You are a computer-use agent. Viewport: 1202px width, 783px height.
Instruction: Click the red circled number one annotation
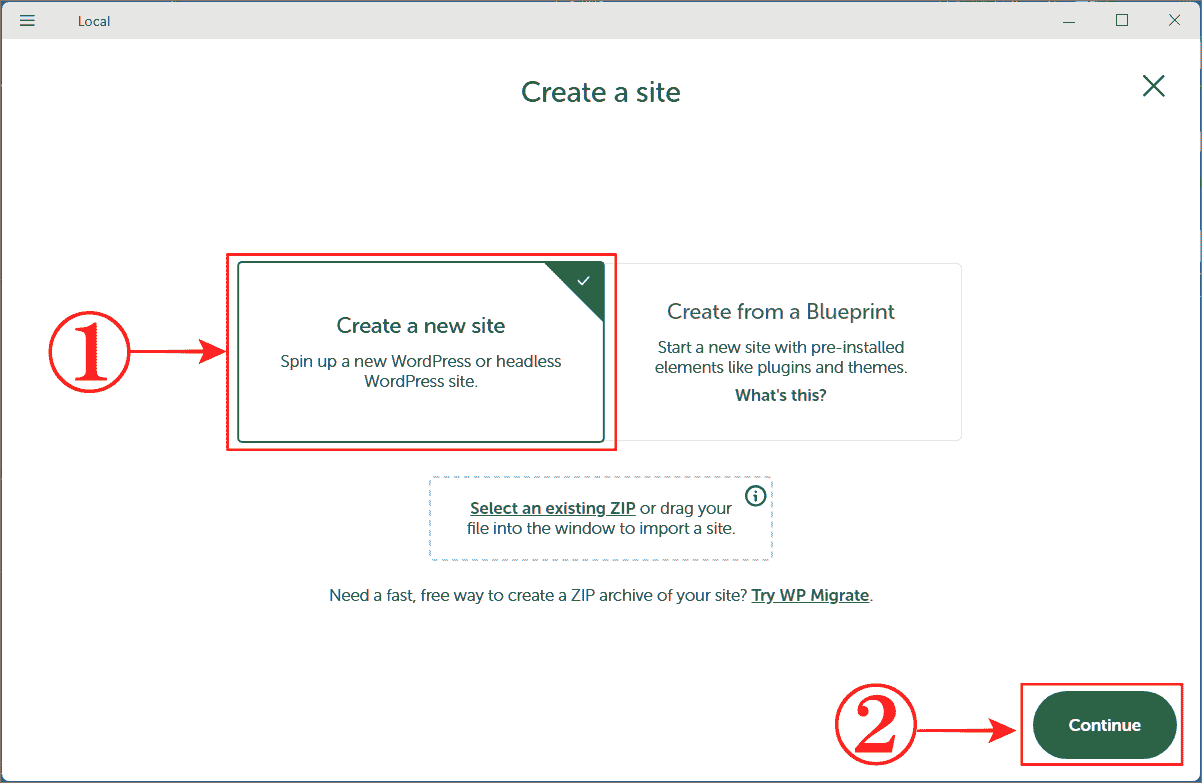pos(88,351)
